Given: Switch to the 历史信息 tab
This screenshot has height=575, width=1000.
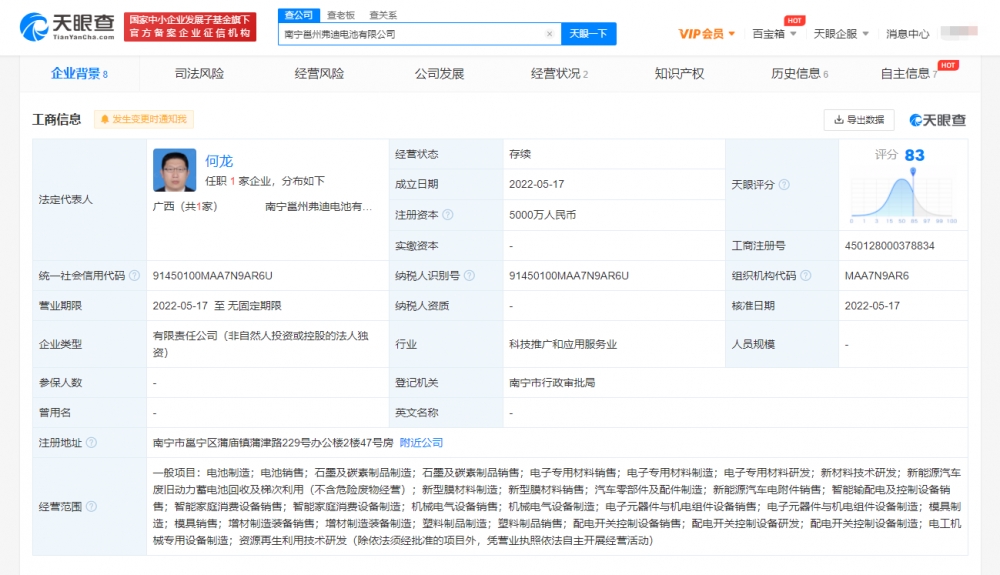Looking at the screenshot, I should click(799, 74).
